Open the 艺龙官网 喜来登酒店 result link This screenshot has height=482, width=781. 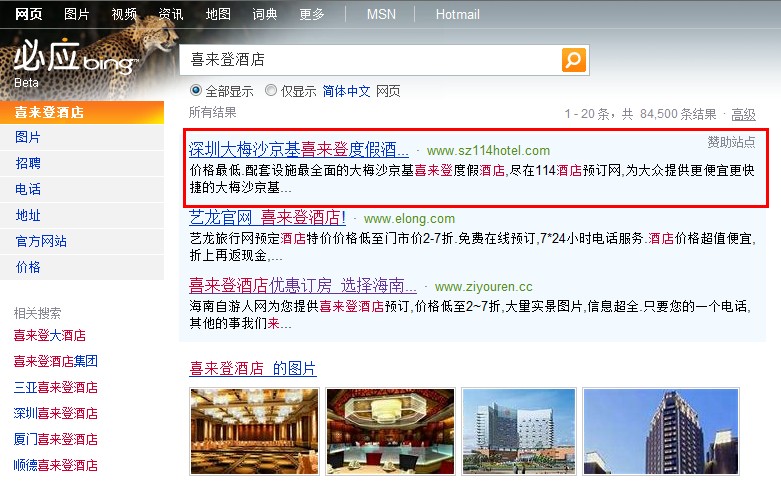tap(267, 218)
